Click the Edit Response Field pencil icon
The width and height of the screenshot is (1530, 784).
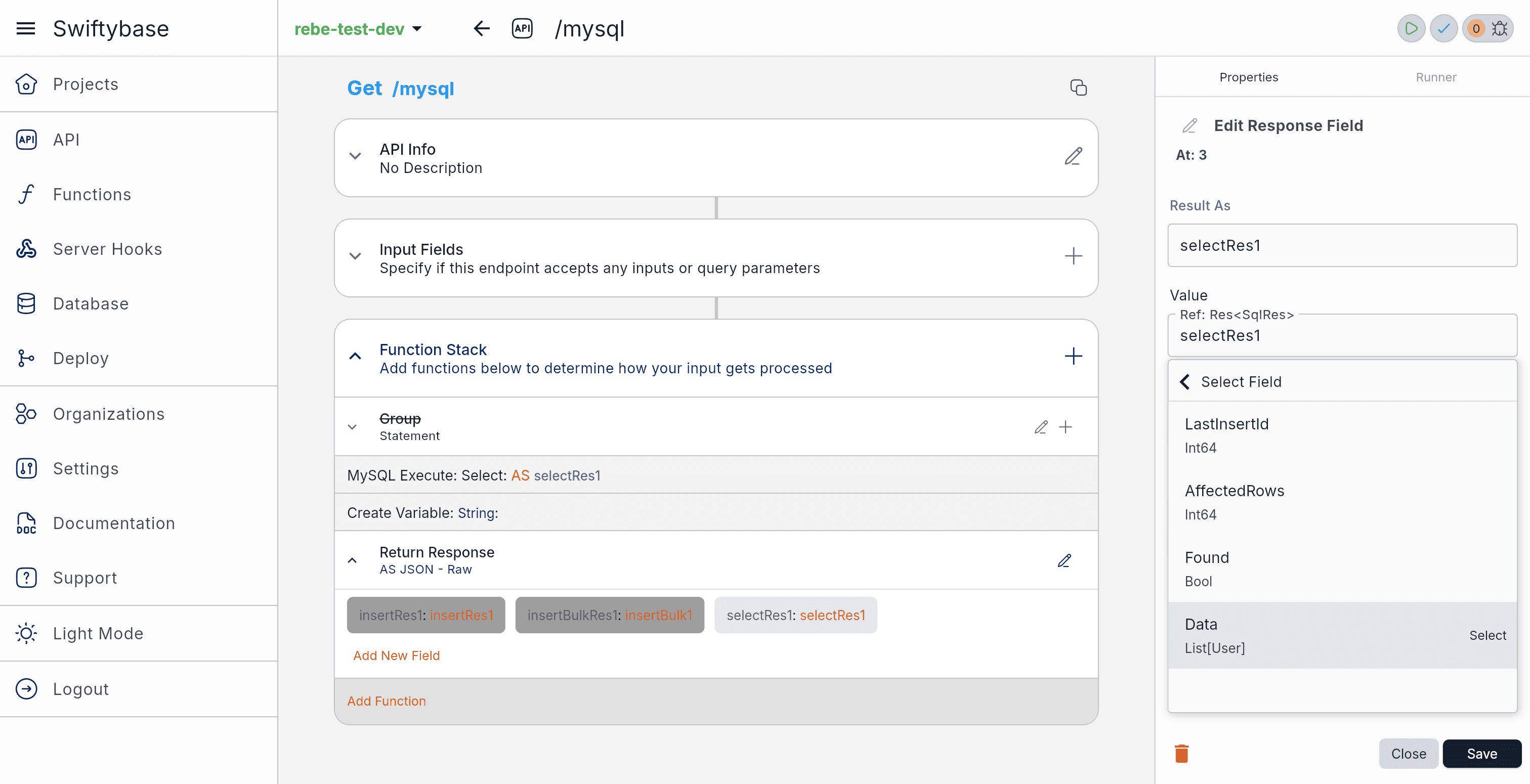coord(1189,126)
